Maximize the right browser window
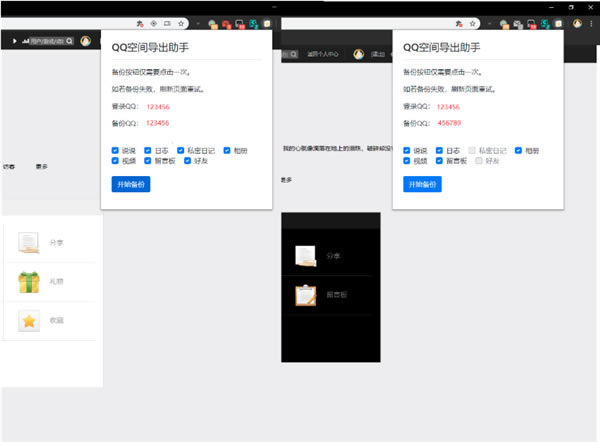The image size is (600, 442). (571, 7)
